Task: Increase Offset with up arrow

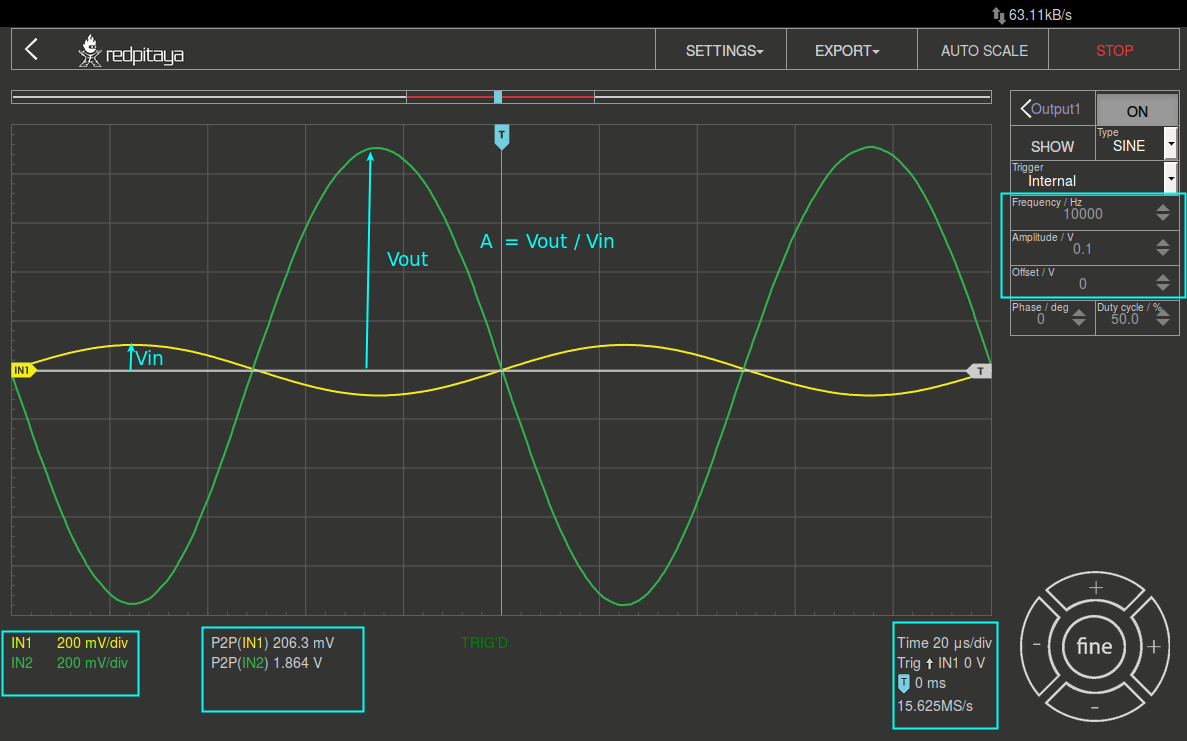Action: click(x=1163, y=277)
